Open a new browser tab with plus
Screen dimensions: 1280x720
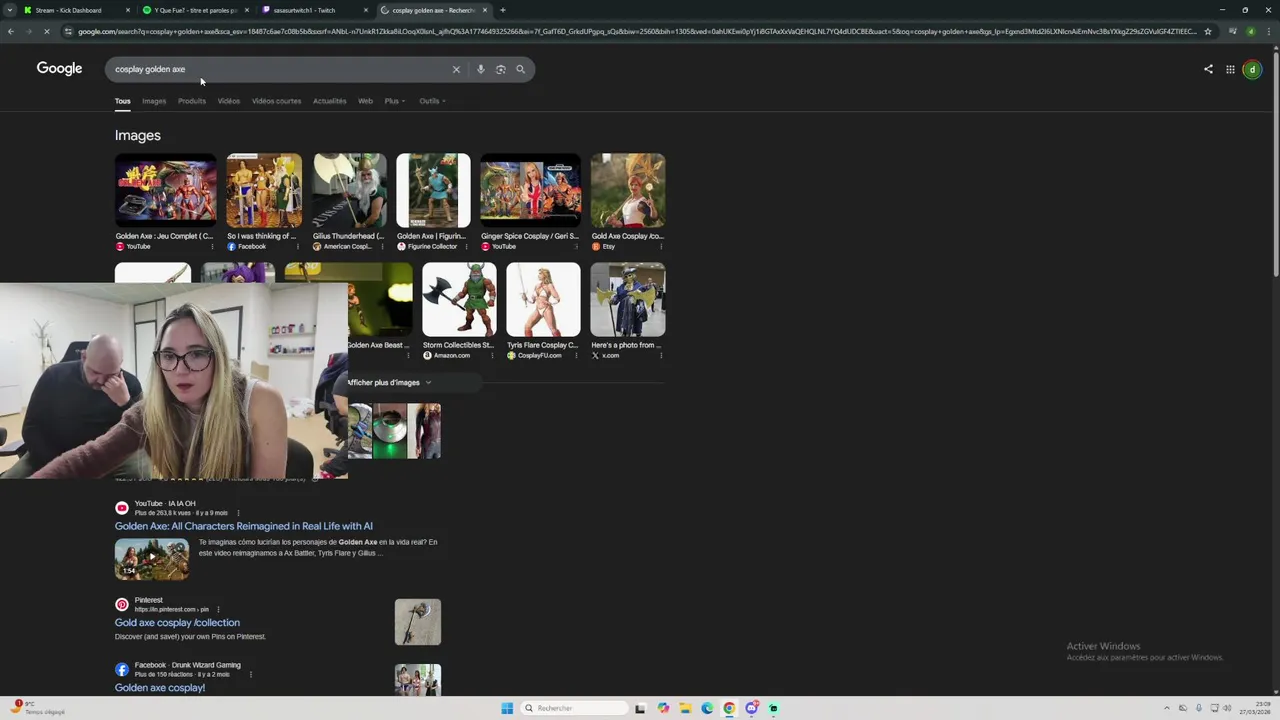(x=502, y=10)
